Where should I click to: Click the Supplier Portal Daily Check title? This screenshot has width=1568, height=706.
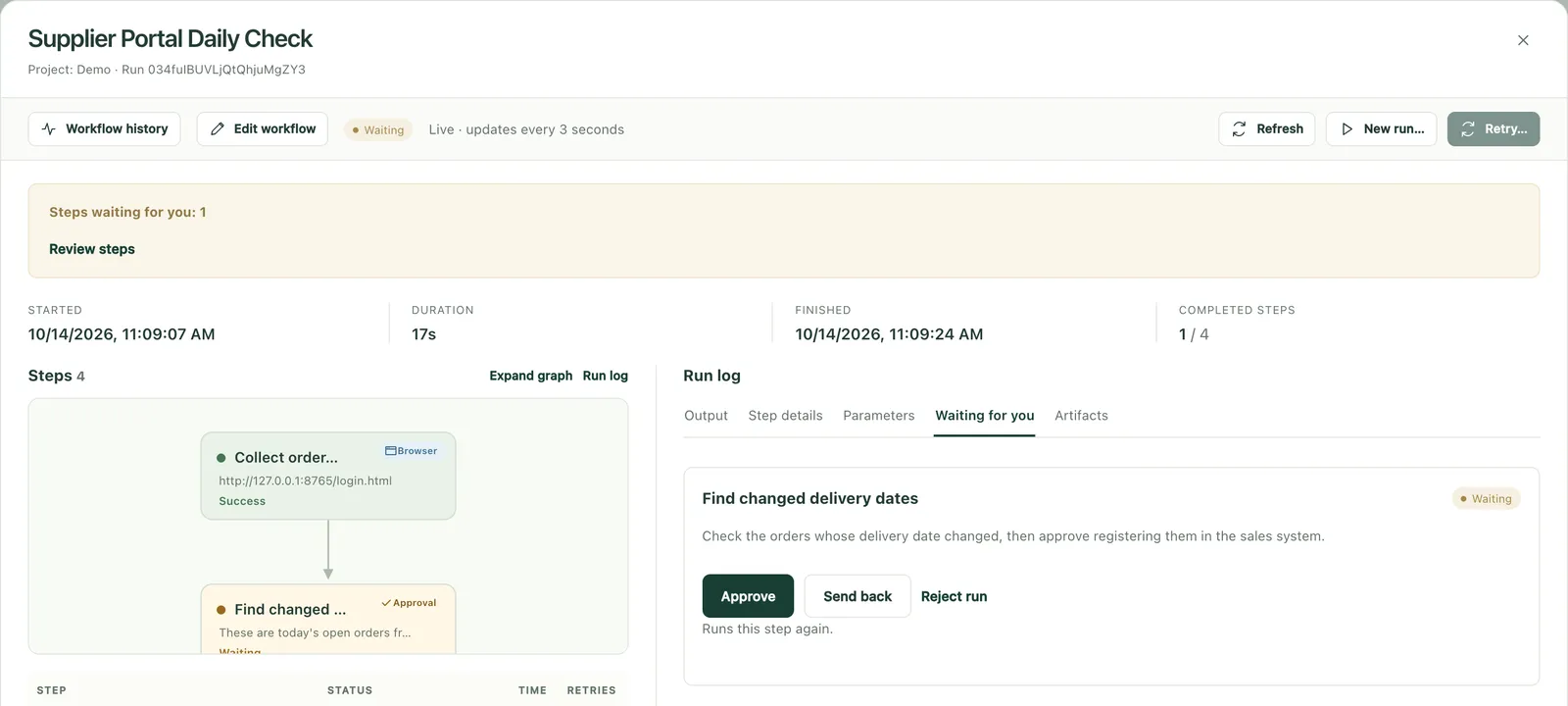[x=171, y=38]
